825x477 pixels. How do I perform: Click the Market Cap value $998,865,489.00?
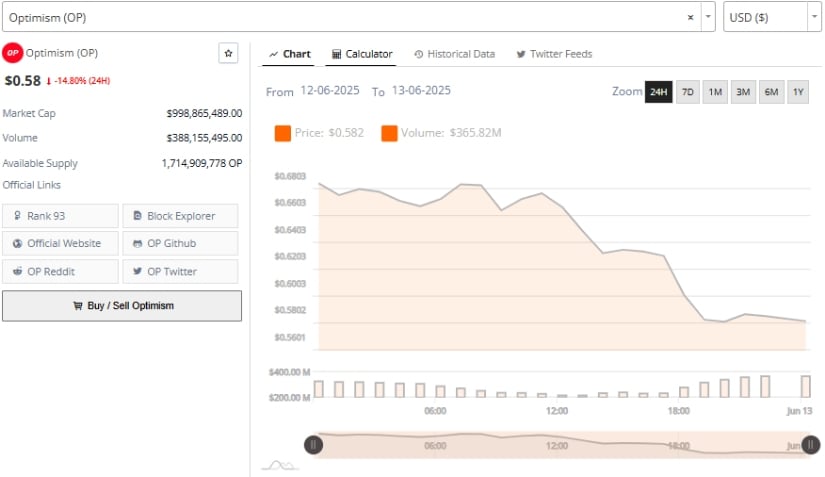click(204, 113)
